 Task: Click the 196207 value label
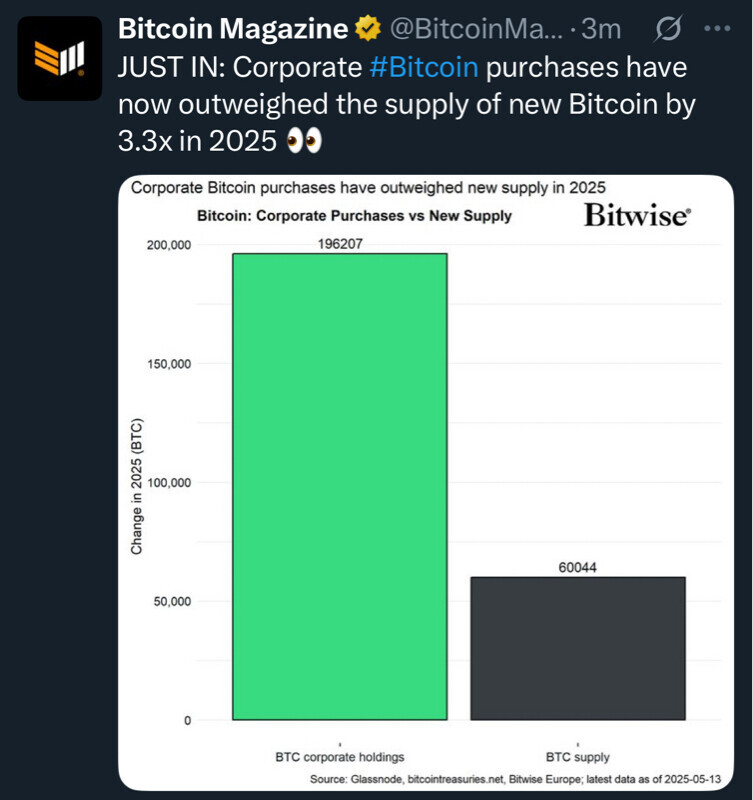tap(340, 243)
